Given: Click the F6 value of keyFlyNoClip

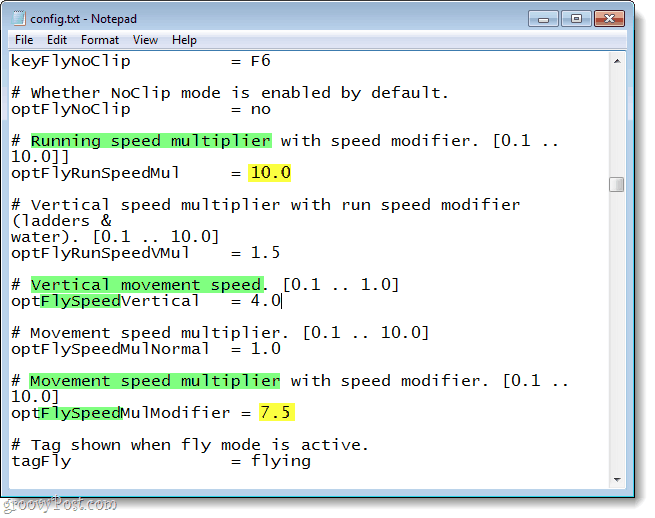Looking at the screenshot, I should [x=260, y=61].
